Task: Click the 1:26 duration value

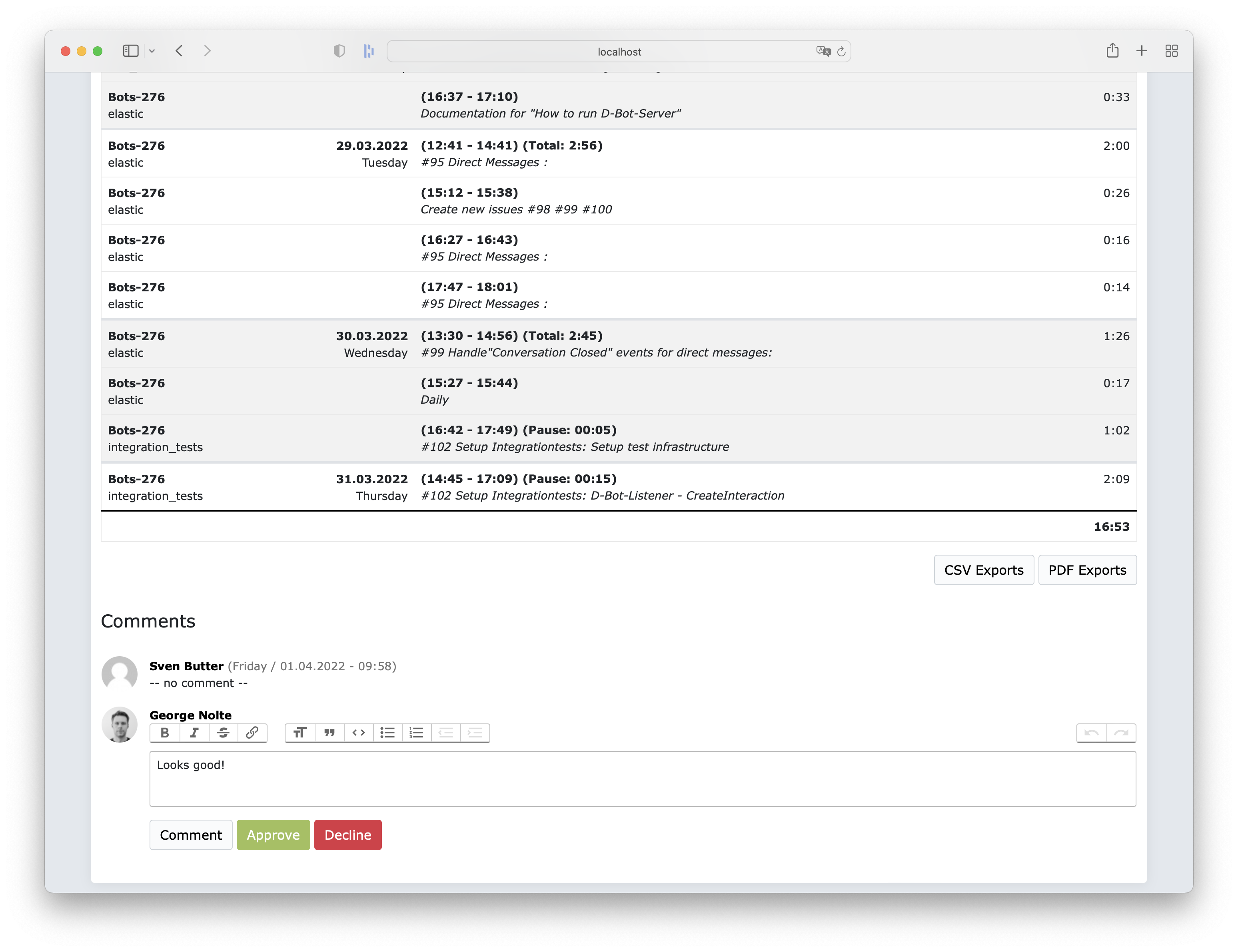Action: 1117,336
